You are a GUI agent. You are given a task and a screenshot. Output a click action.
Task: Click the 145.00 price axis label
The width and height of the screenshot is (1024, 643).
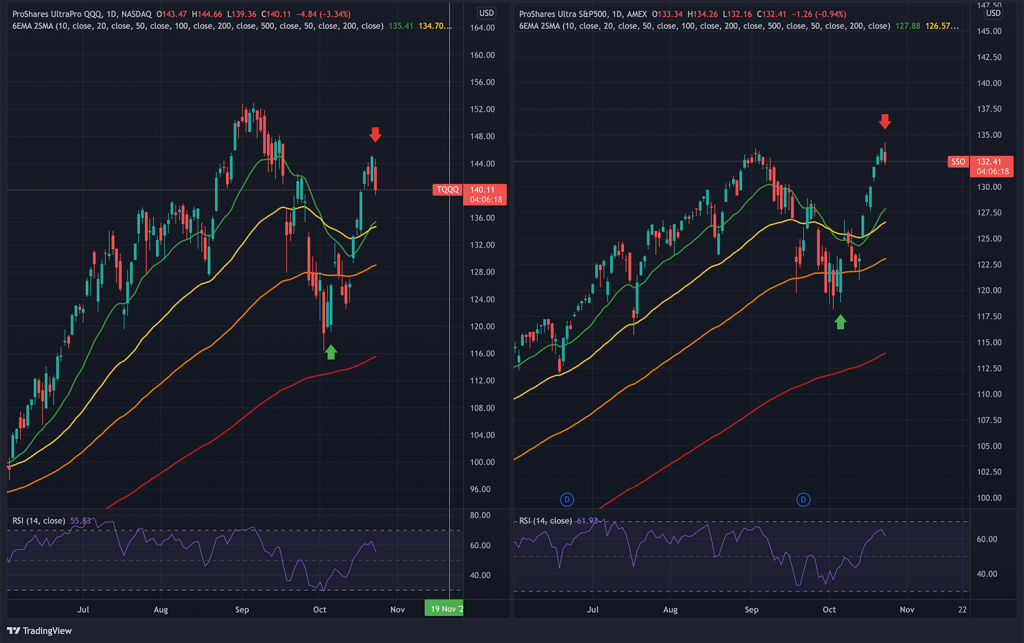989,31
